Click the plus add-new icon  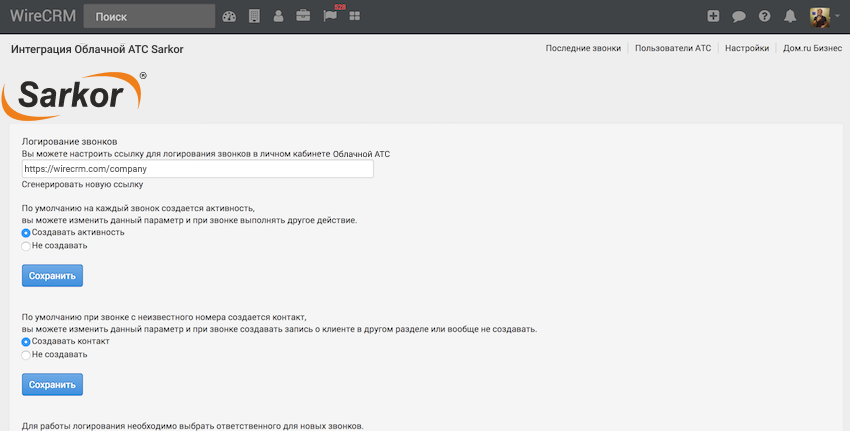[713, 16]
